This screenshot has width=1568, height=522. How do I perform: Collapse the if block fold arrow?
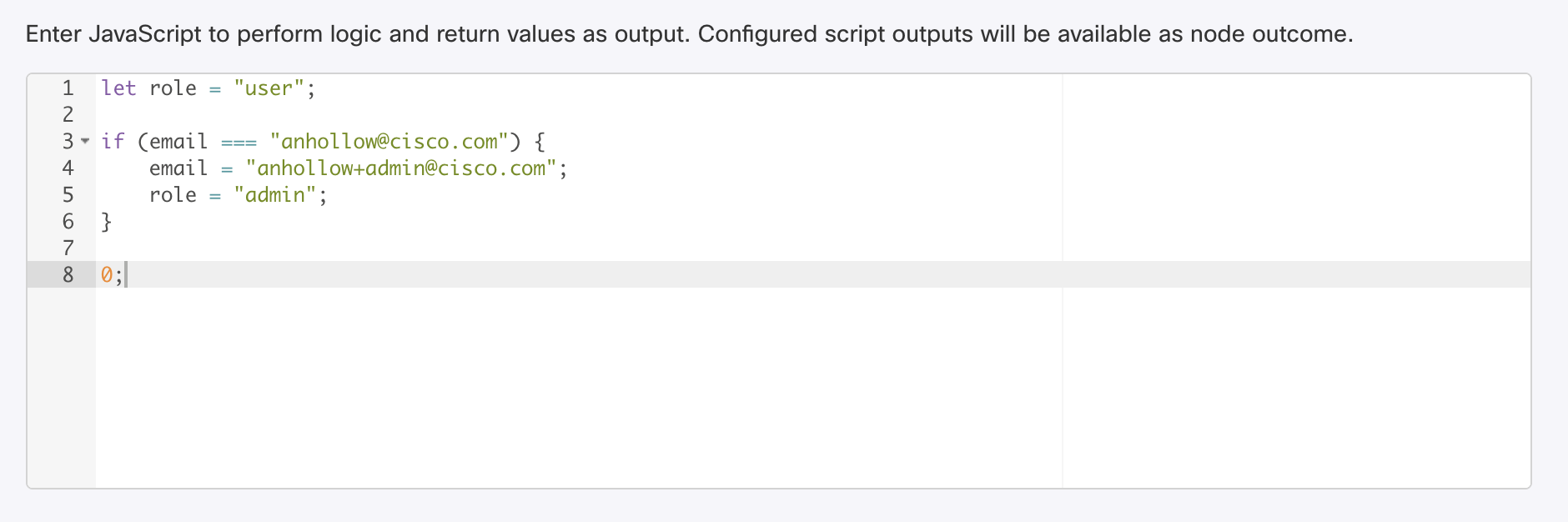pos(85,142)
